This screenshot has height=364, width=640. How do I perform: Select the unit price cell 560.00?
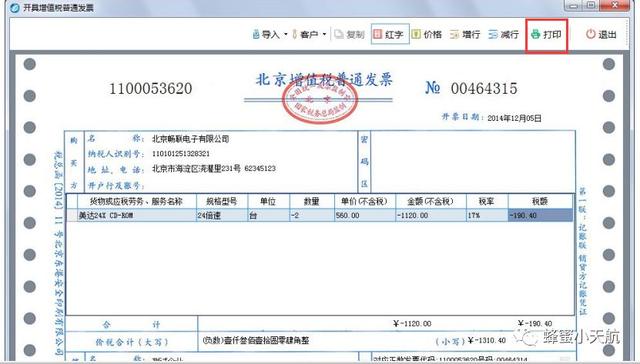pos(365,215)
